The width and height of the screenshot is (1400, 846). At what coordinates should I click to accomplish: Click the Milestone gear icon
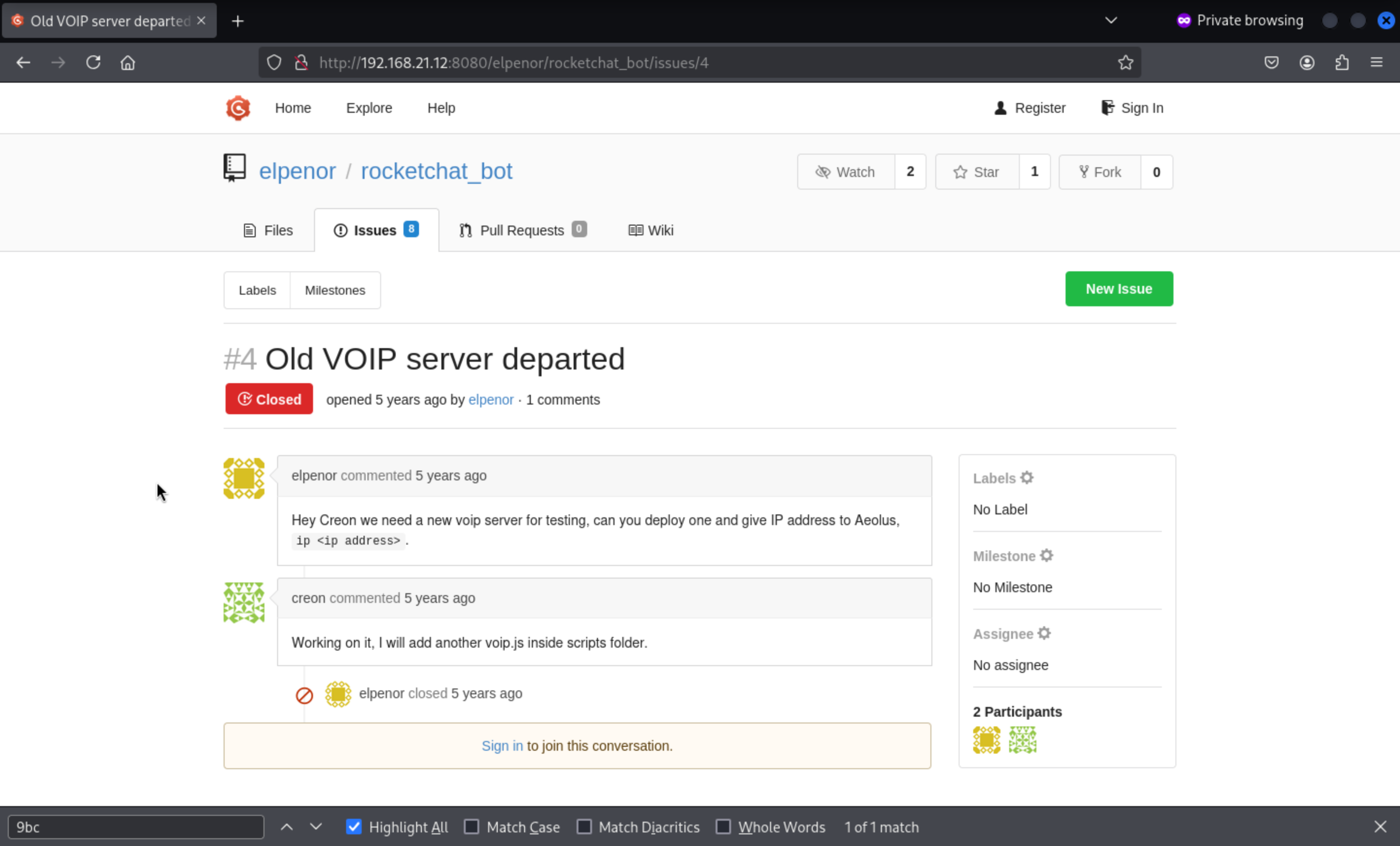[1046, 556]
